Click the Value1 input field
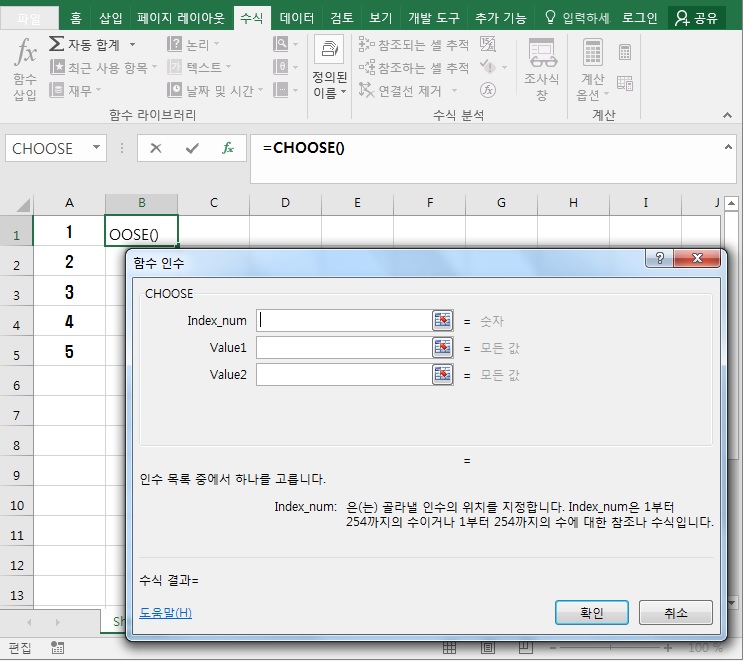The width and height of the screenshot is (743, 661). [344, 348]
